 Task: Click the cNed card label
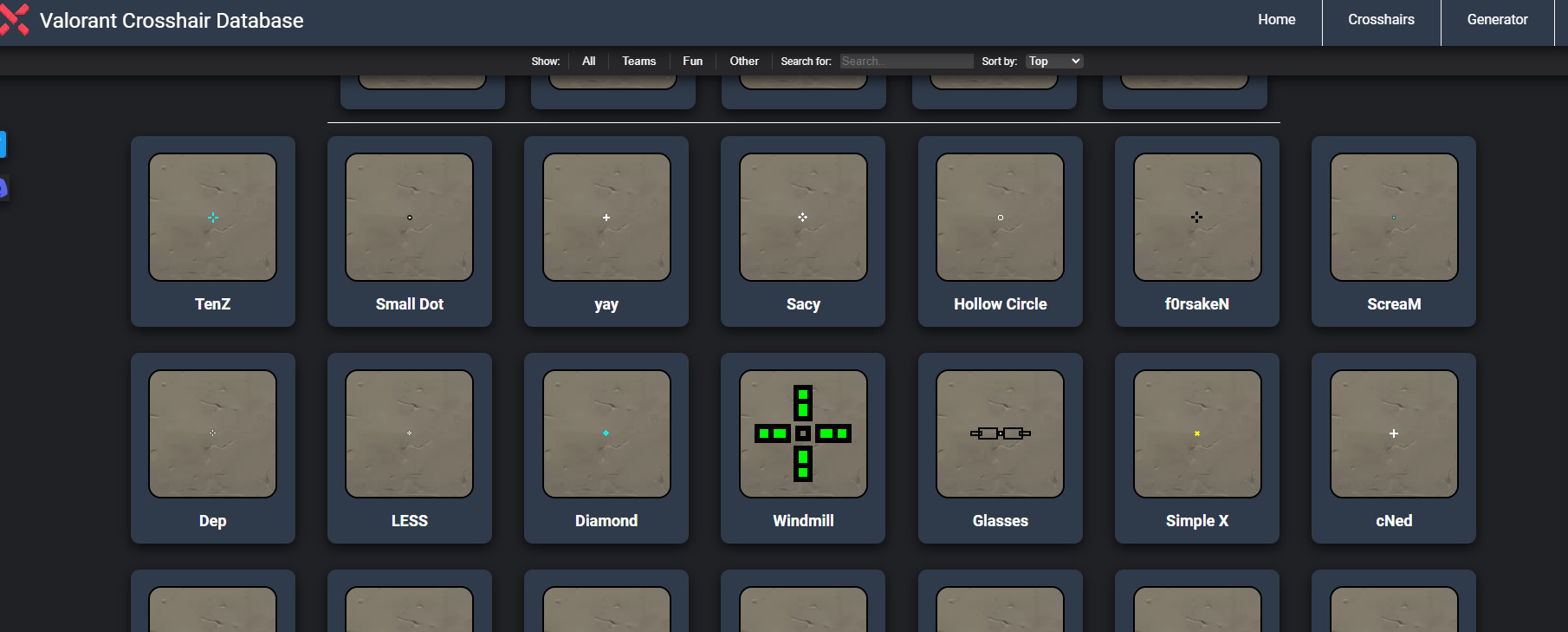1394,521
